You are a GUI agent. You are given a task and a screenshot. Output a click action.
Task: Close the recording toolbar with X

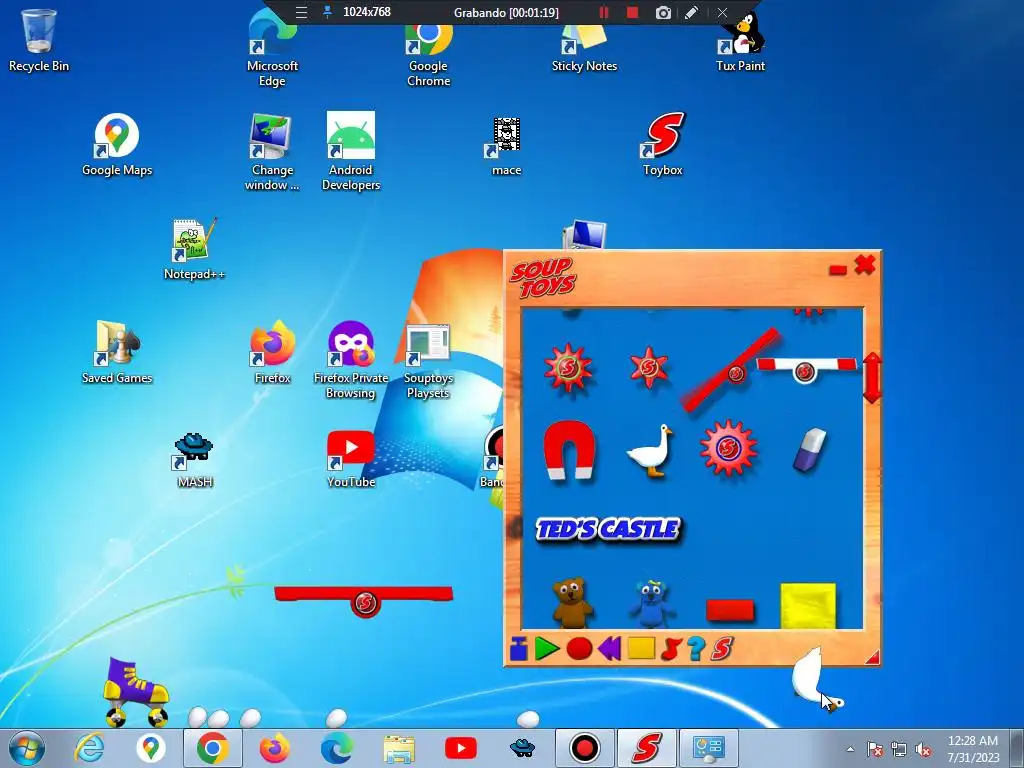tap(722, 12)
